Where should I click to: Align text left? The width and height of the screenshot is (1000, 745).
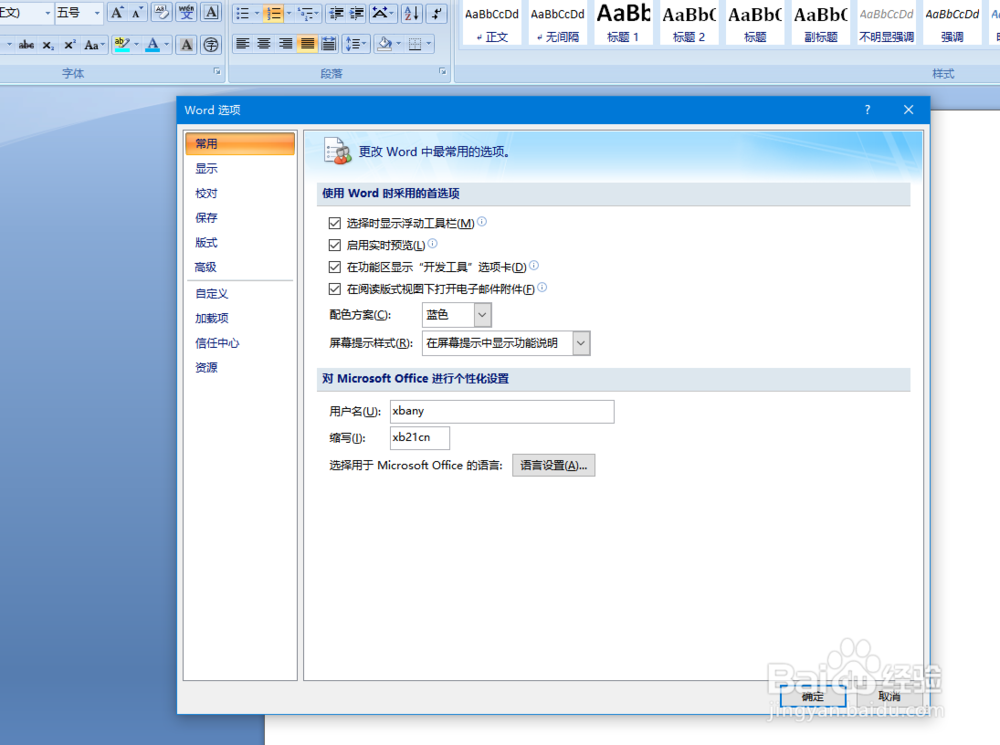[242, 44]
